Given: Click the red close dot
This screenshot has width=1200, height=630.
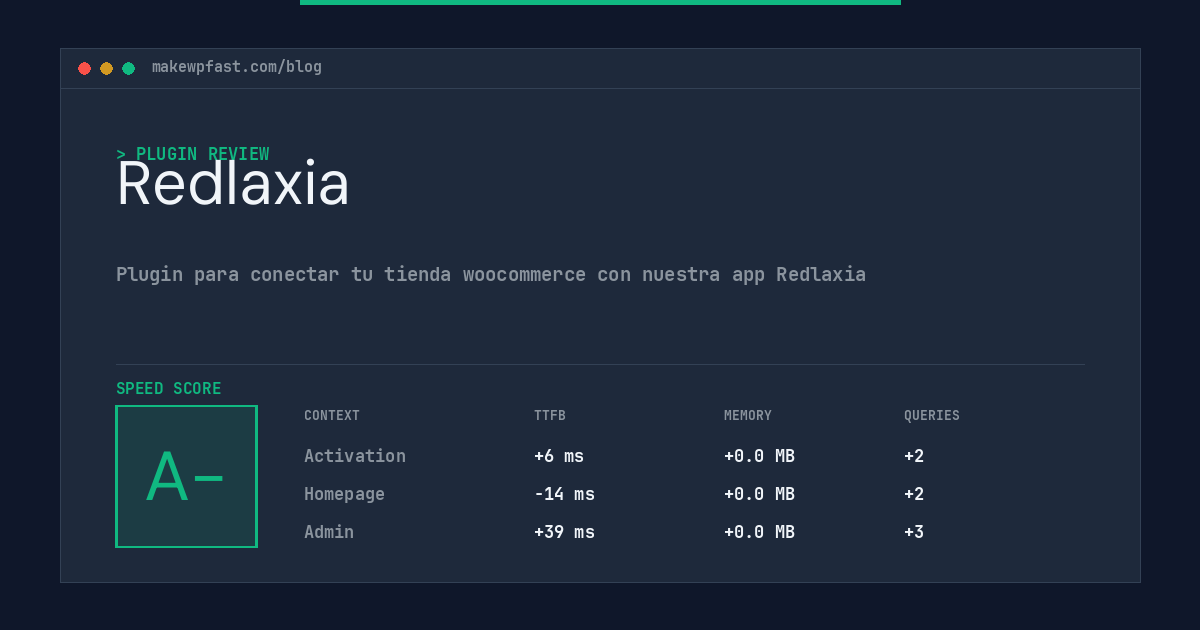Looking at the screenshot, I should (84, 68).
